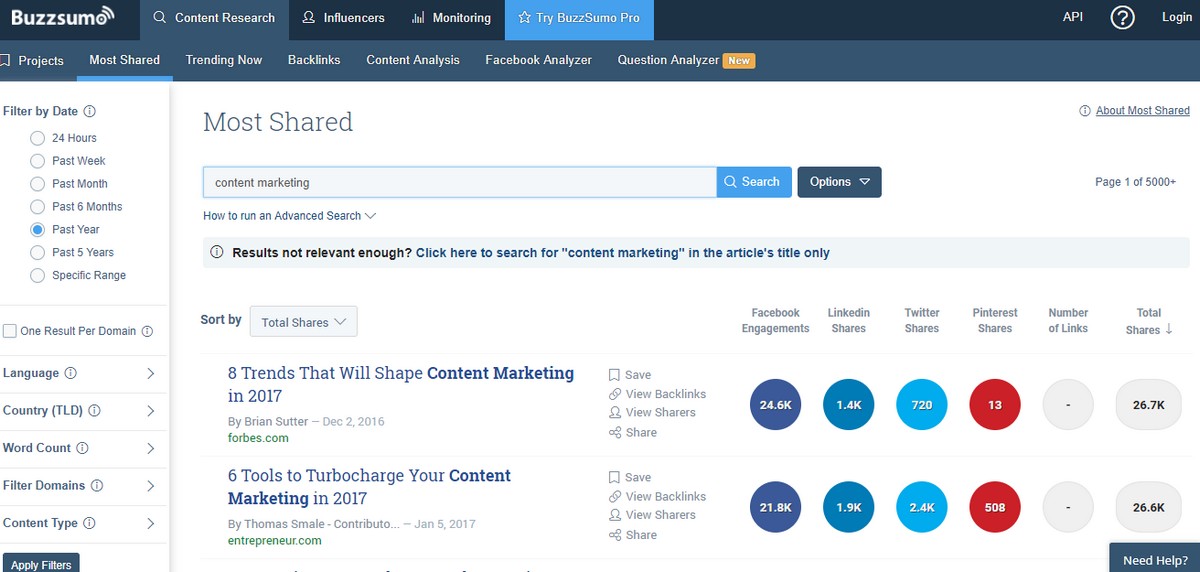The image size is (1200, 572).
Task: Click the Filter by Date info icon
Action: pos(90,112)
